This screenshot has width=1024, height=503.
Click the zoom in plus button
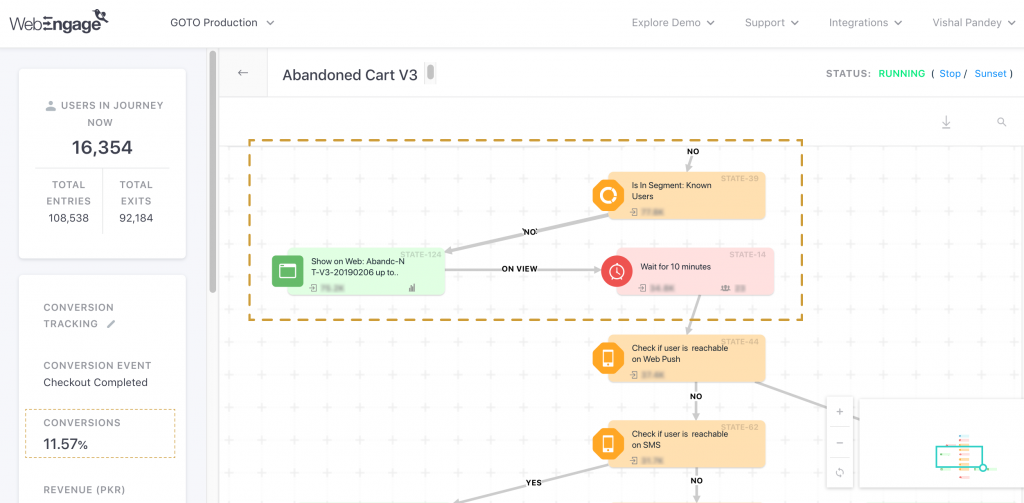839,412
